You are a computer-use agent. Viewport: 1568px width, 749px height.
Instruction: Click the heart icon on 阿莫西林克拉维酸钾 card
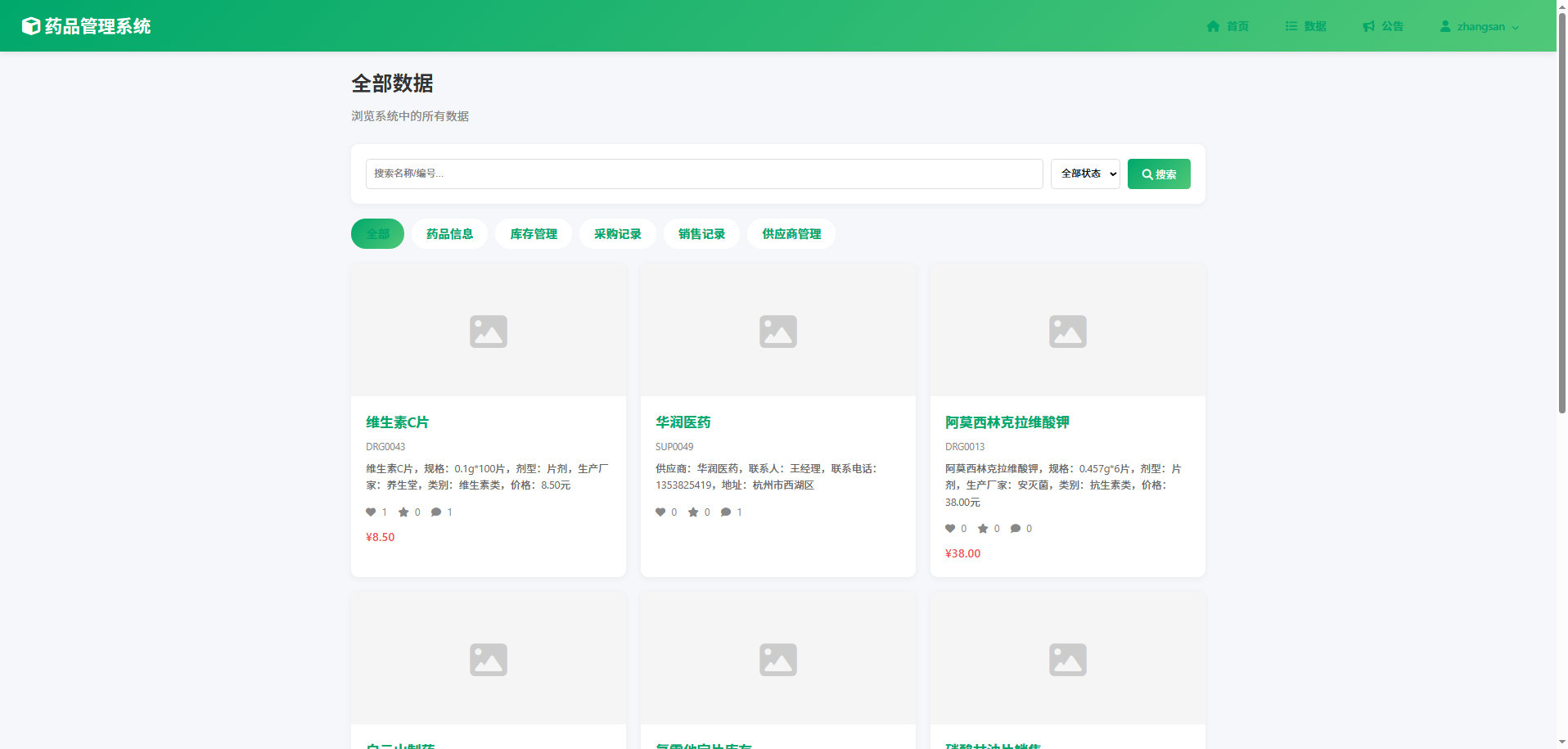pyautogui.click(x=950, y=529)
